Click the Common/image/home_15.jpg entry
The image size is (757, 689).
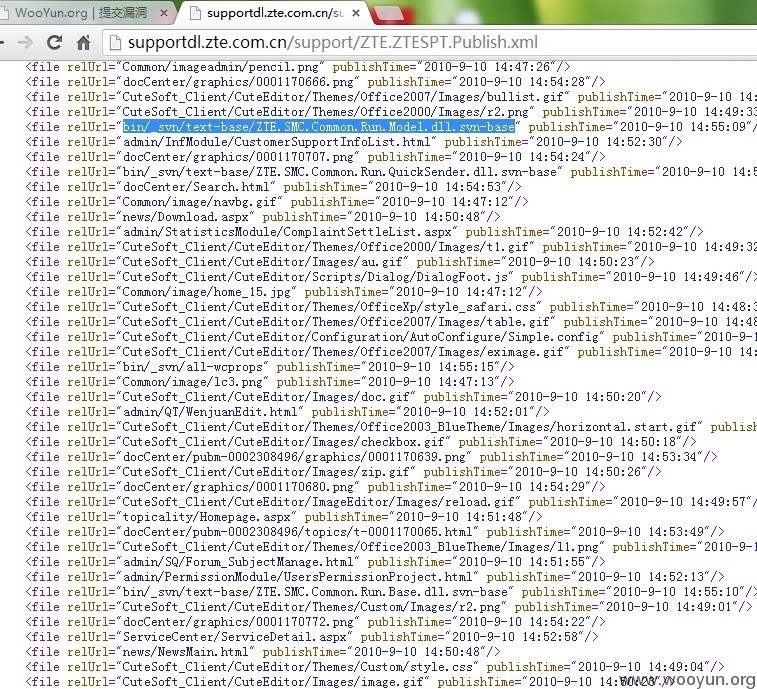tap(284, 291)
